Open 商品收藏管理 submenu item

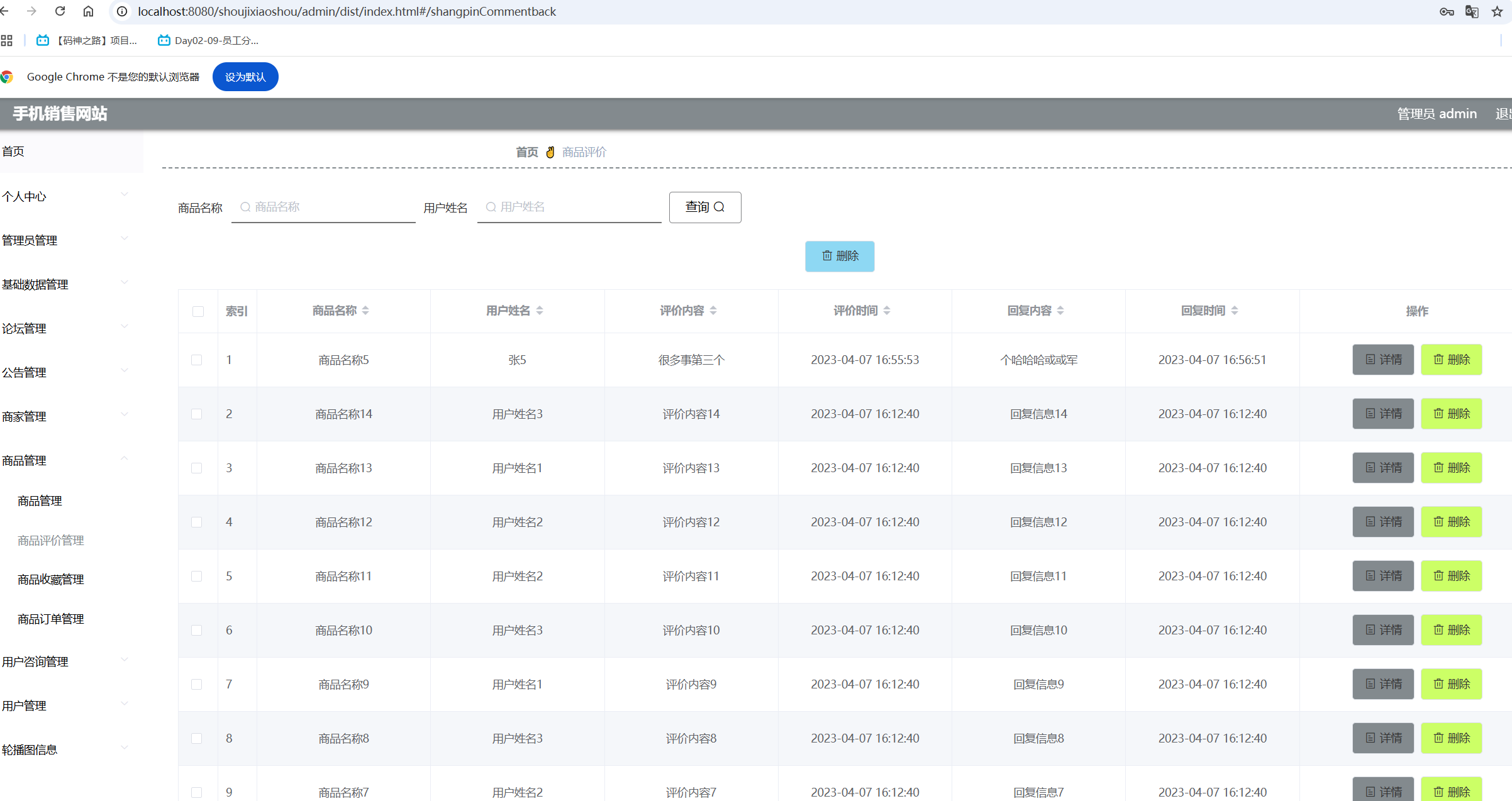[x=51, y=579]
